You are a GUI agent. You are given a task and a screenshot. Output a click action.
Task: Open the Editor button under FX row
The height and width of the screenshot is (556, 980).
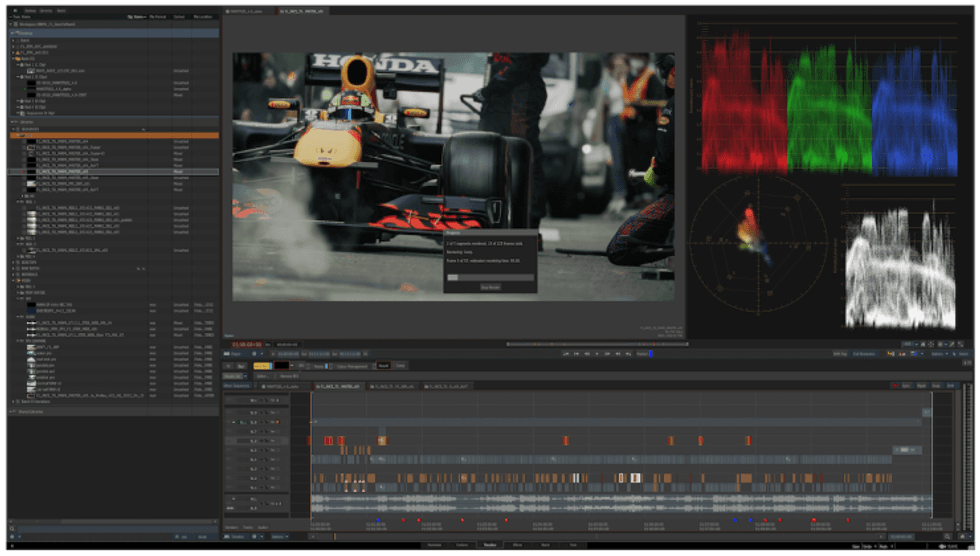point(263,376)
